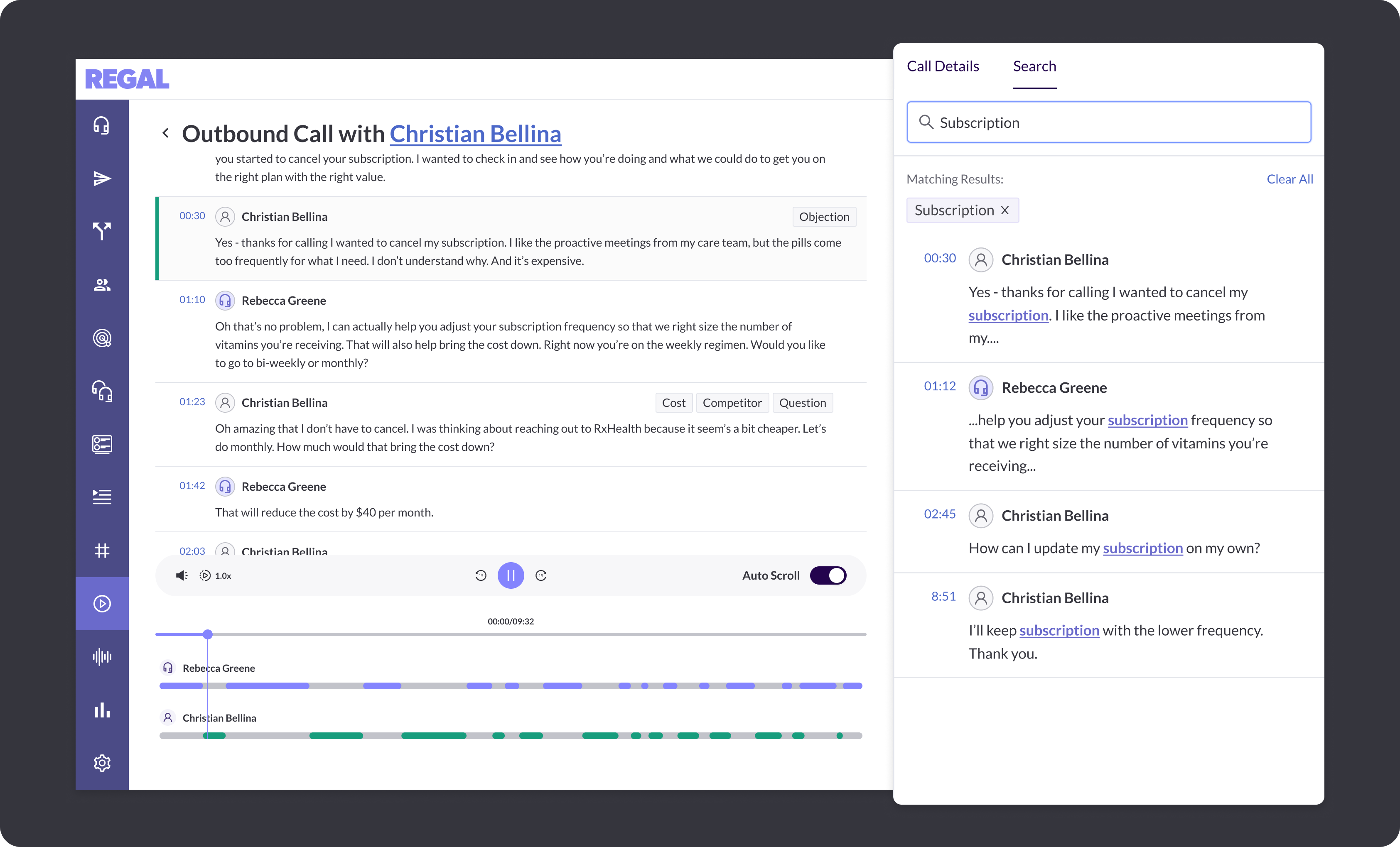Open the paper plane send icon

[102, 178]
